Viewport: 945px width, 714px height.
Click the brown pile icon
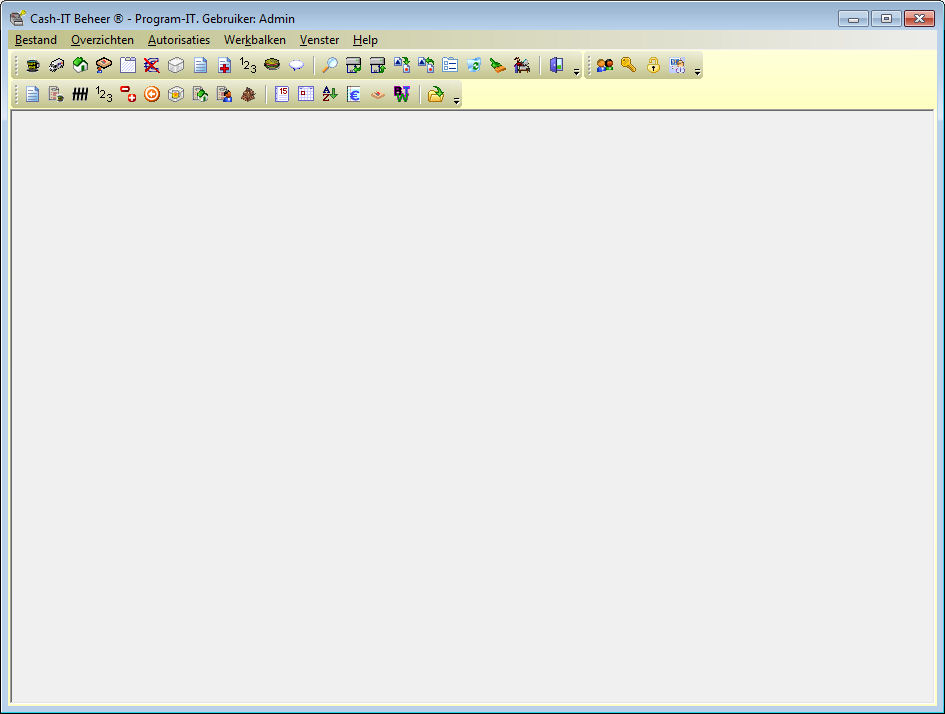point(248,94)
